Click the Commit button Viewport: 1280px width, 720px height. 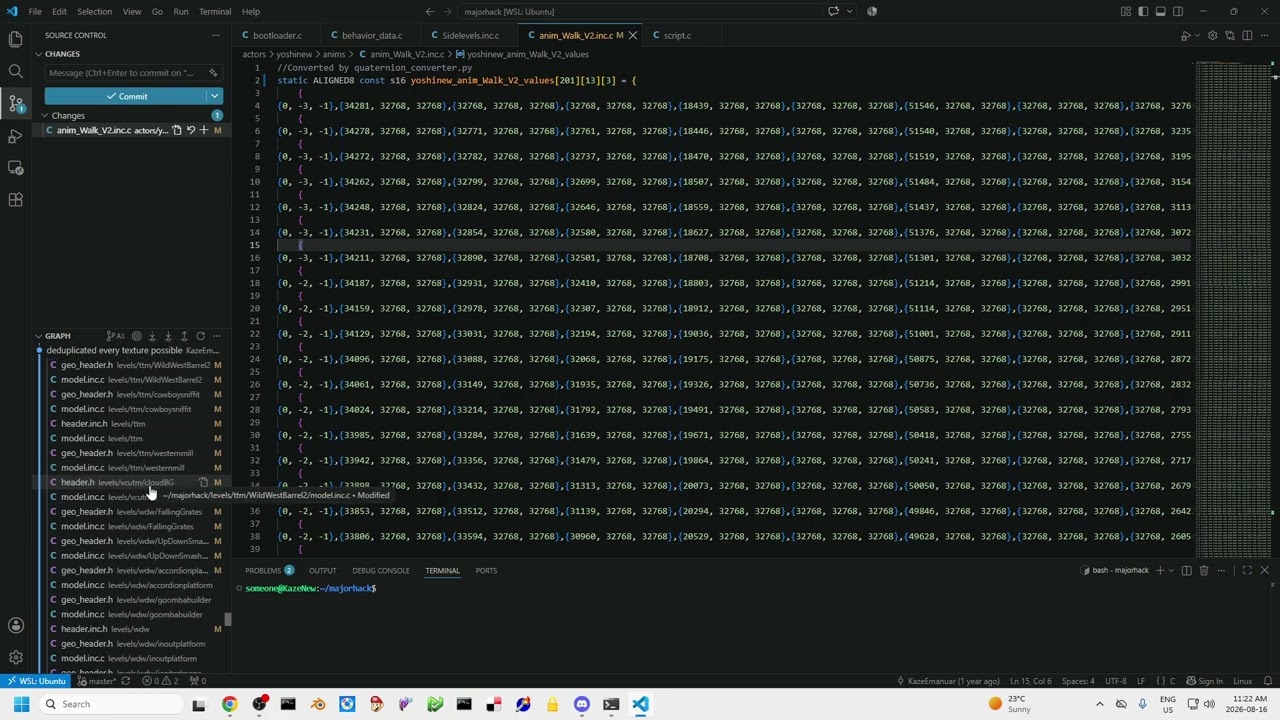point(126,96)
